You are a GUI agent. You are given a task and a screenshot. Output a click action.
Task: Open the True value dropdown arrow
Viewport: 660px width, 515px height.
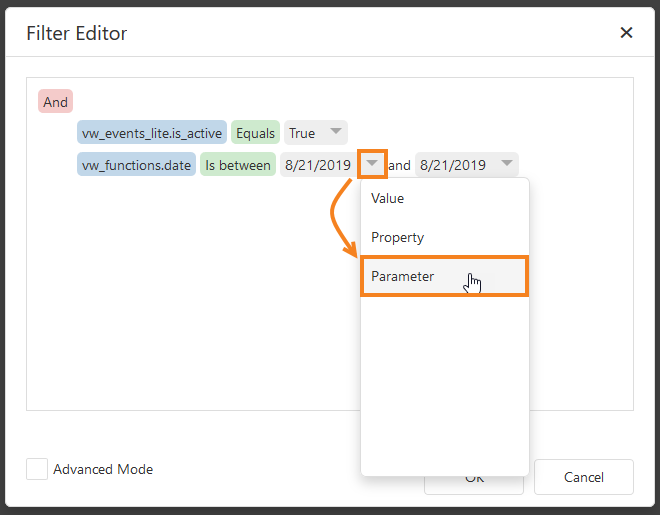pyautogui.click(x=336, y=131)
